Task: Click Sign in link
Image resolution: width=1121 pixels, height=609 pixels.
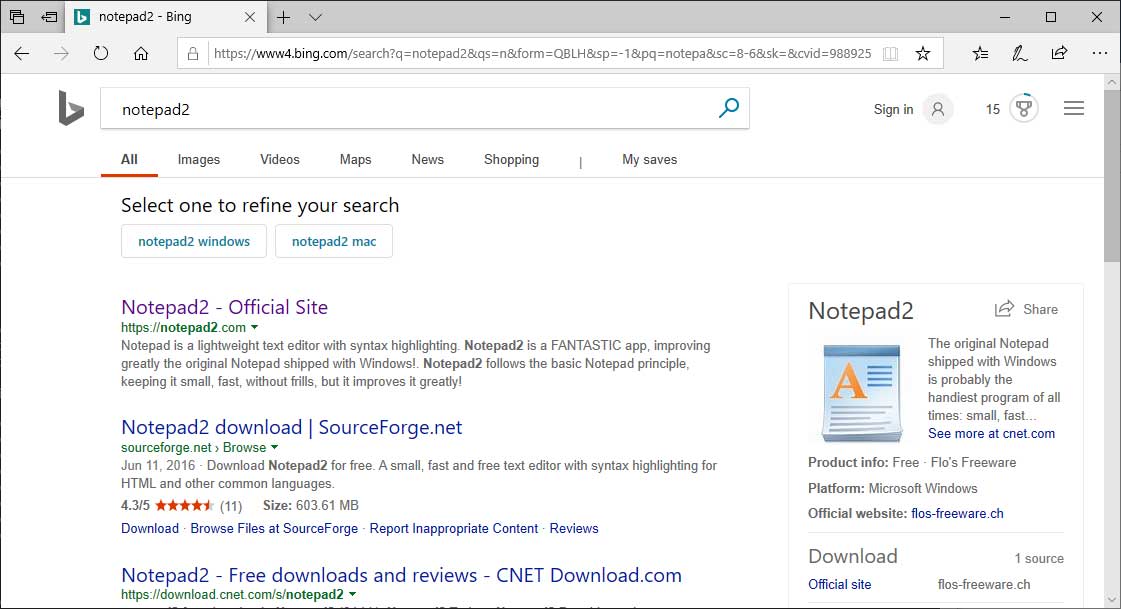Action: (893, 109)
